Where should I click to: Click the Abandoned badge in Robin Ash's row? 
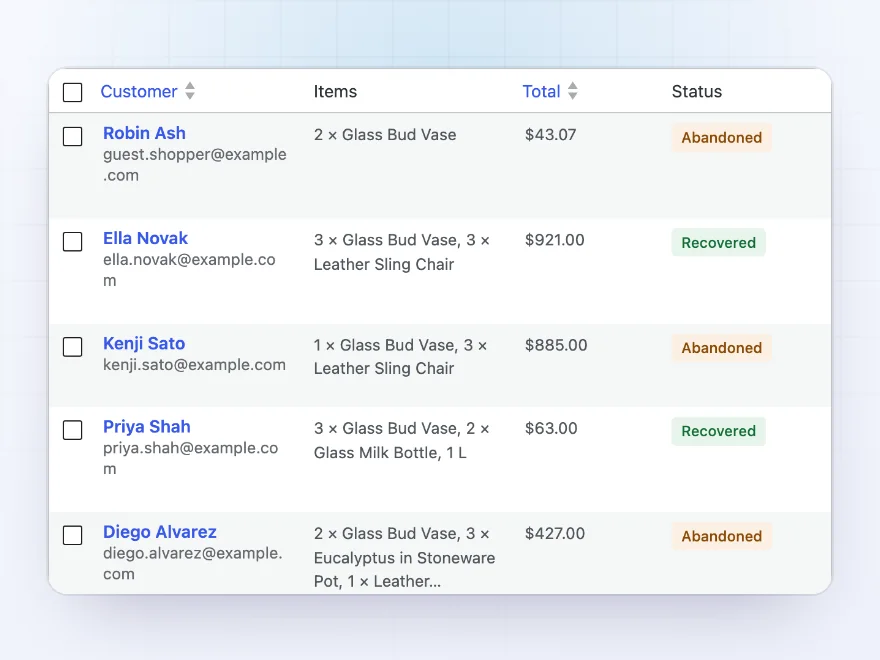[x=722, y=138]
